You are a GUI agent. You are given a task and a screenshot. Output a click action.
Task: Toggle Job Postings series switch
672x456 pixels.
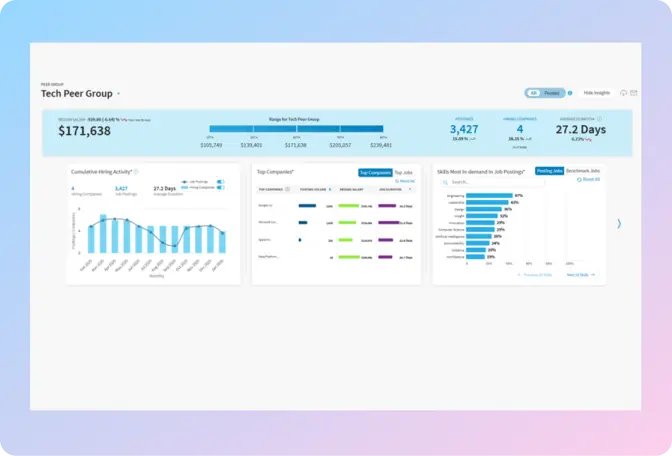(220, 182)
